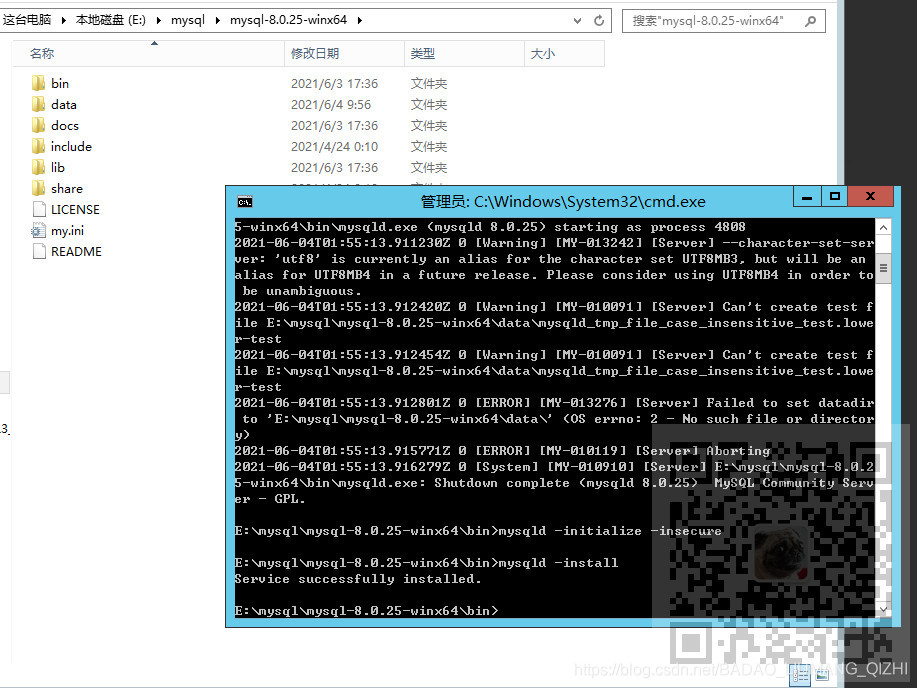
Task: Select the docs folder icon
Action: 39,125
